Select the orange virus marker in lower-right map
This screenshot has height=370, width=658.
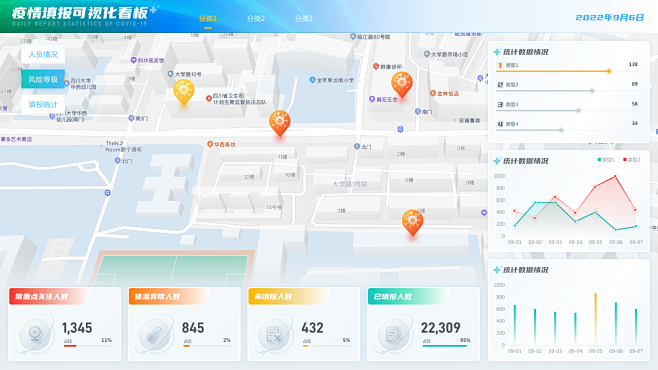pyautogui.click(x=413, y=222)
